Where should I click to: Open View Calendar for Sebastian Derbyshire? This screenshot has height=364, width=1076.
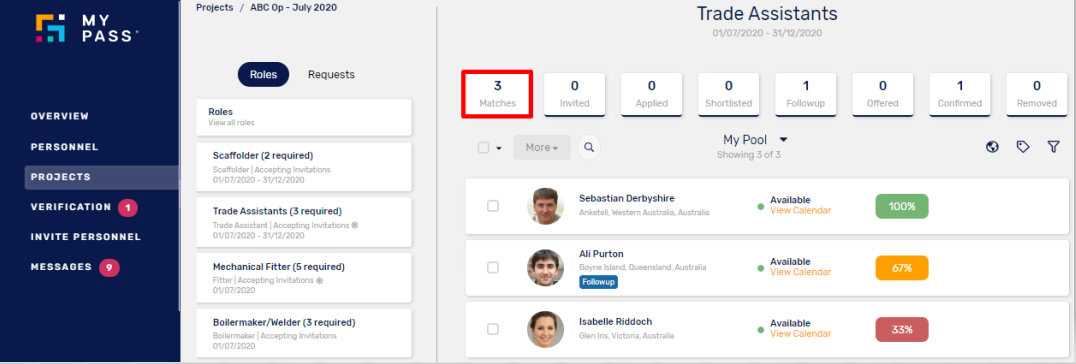click(x=800, y=211)
